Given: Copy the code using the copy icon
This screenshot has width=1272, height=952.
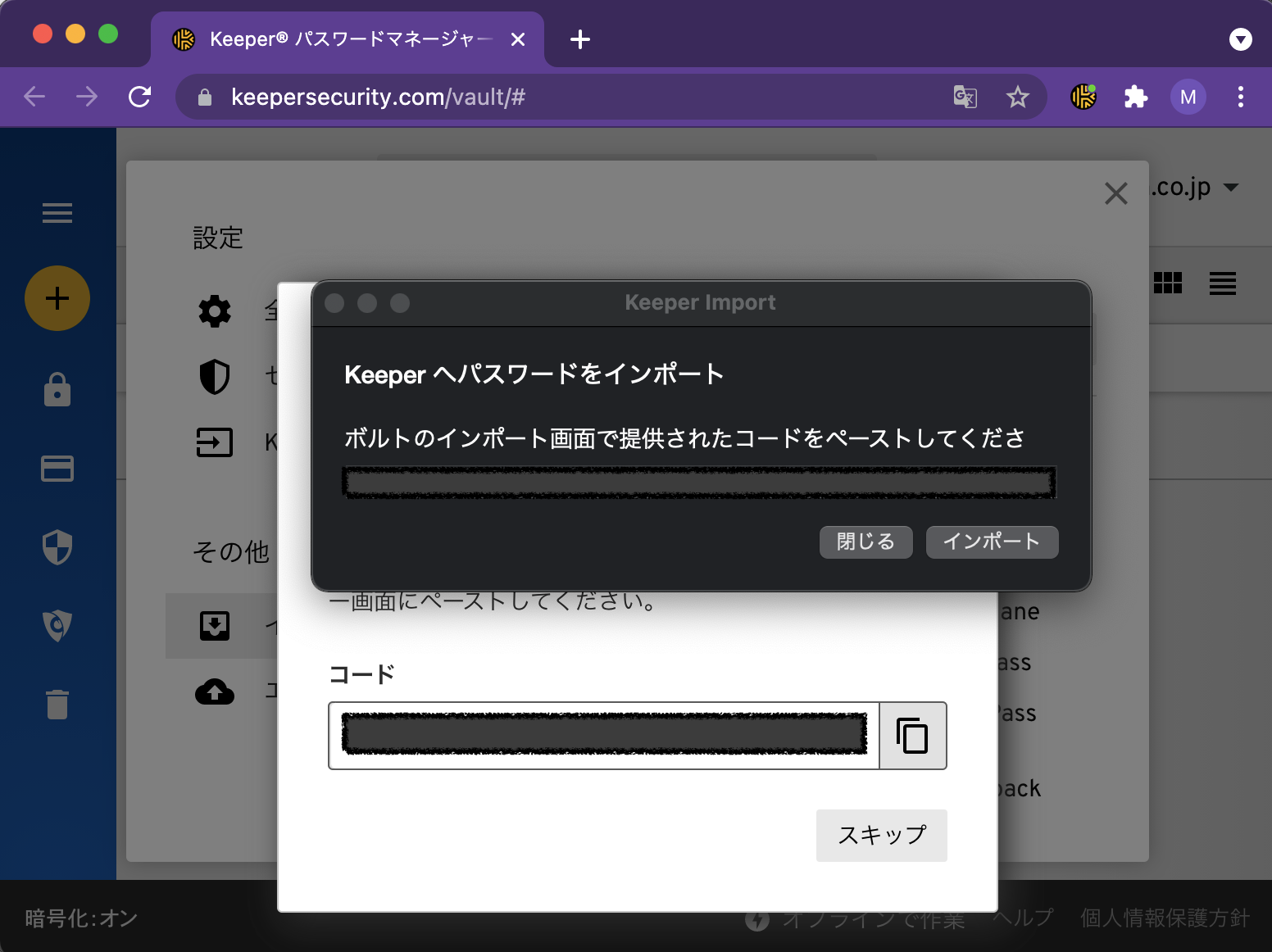Looking at the screenshot, I should pos(912,736).
